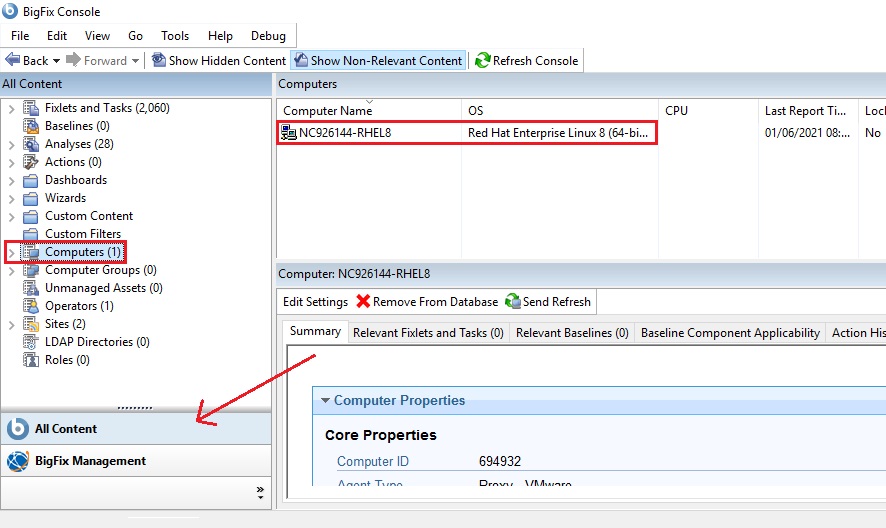Expand the Custom Content node
The height and width of the screenshot is (528, 886).
coord(11,217)
